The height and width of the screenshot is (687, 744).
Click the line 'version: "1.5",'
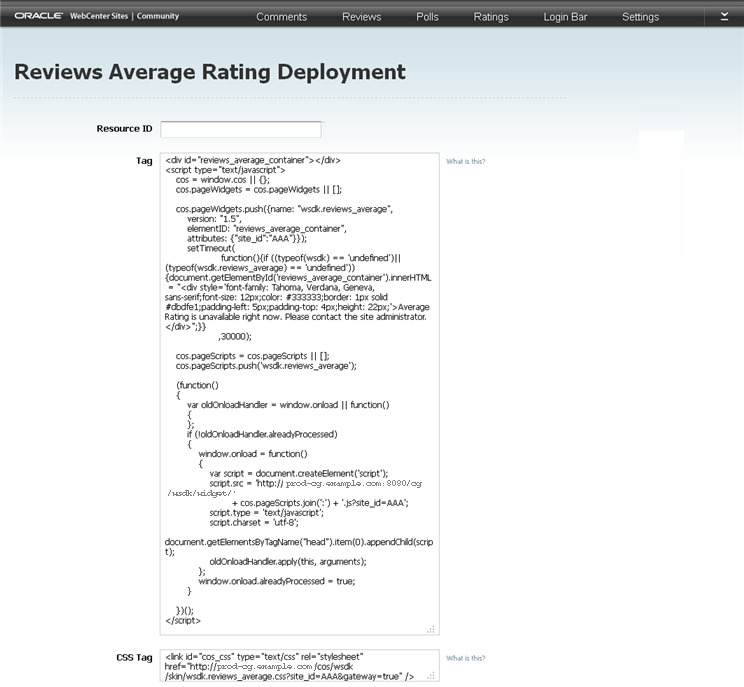point(214,219)
